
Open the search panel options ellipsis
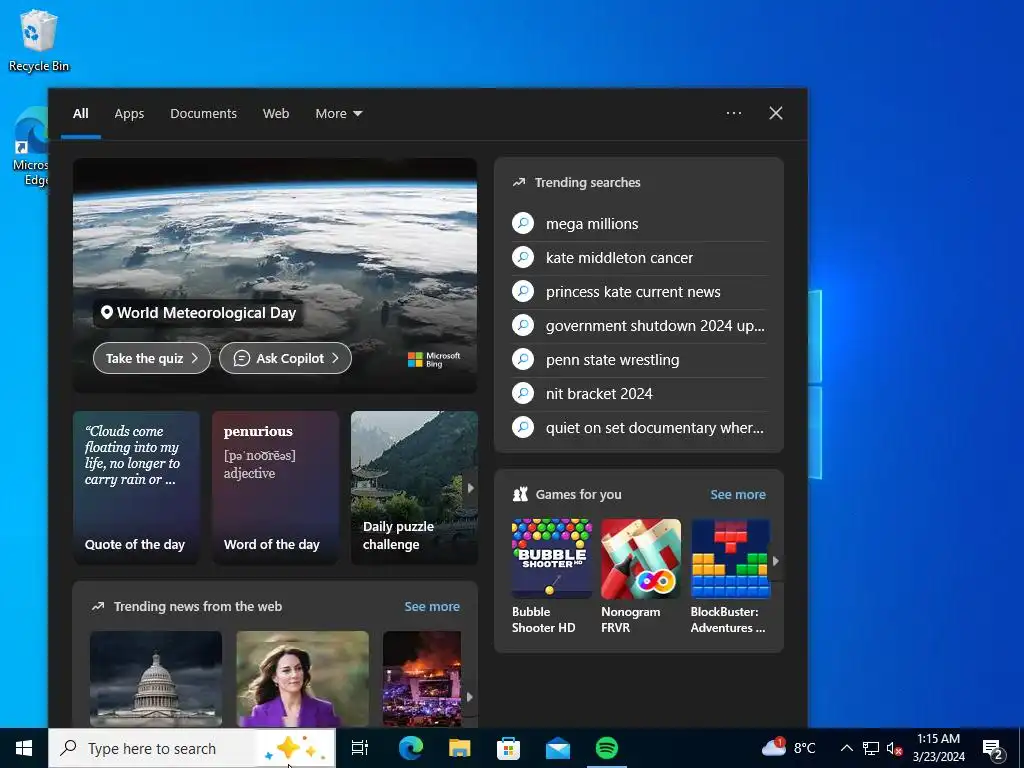click(733, 113)
